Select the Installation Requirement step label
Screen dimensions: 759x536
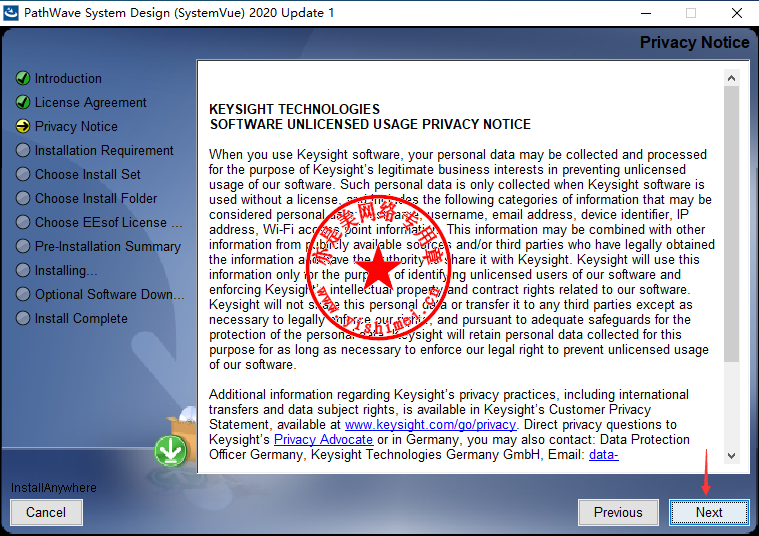point(104,151)
